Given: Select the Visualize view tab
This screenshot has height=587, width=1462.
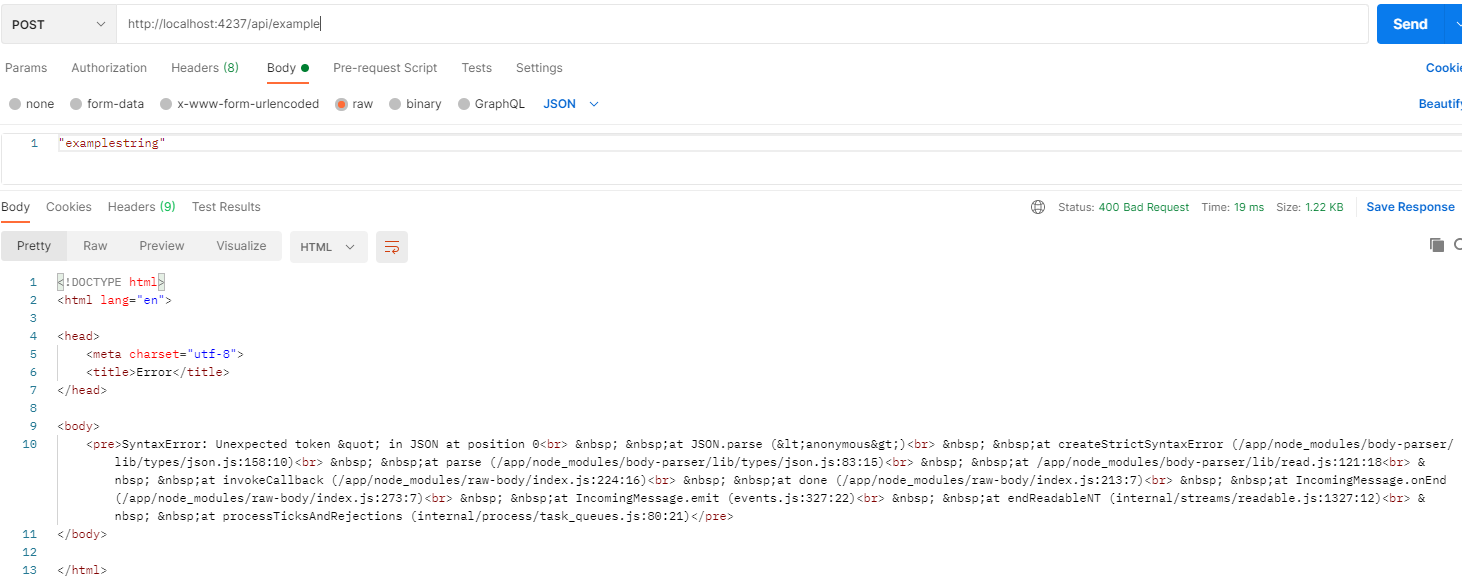Looking at the screenshot, I should pyautogui.click(x=241, y=246).
